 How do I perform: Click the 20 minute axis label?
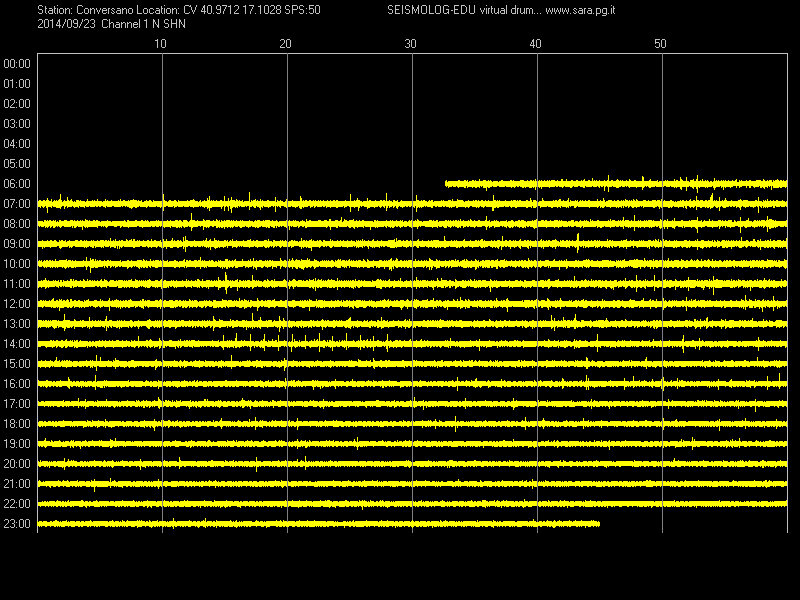[285, 44]
